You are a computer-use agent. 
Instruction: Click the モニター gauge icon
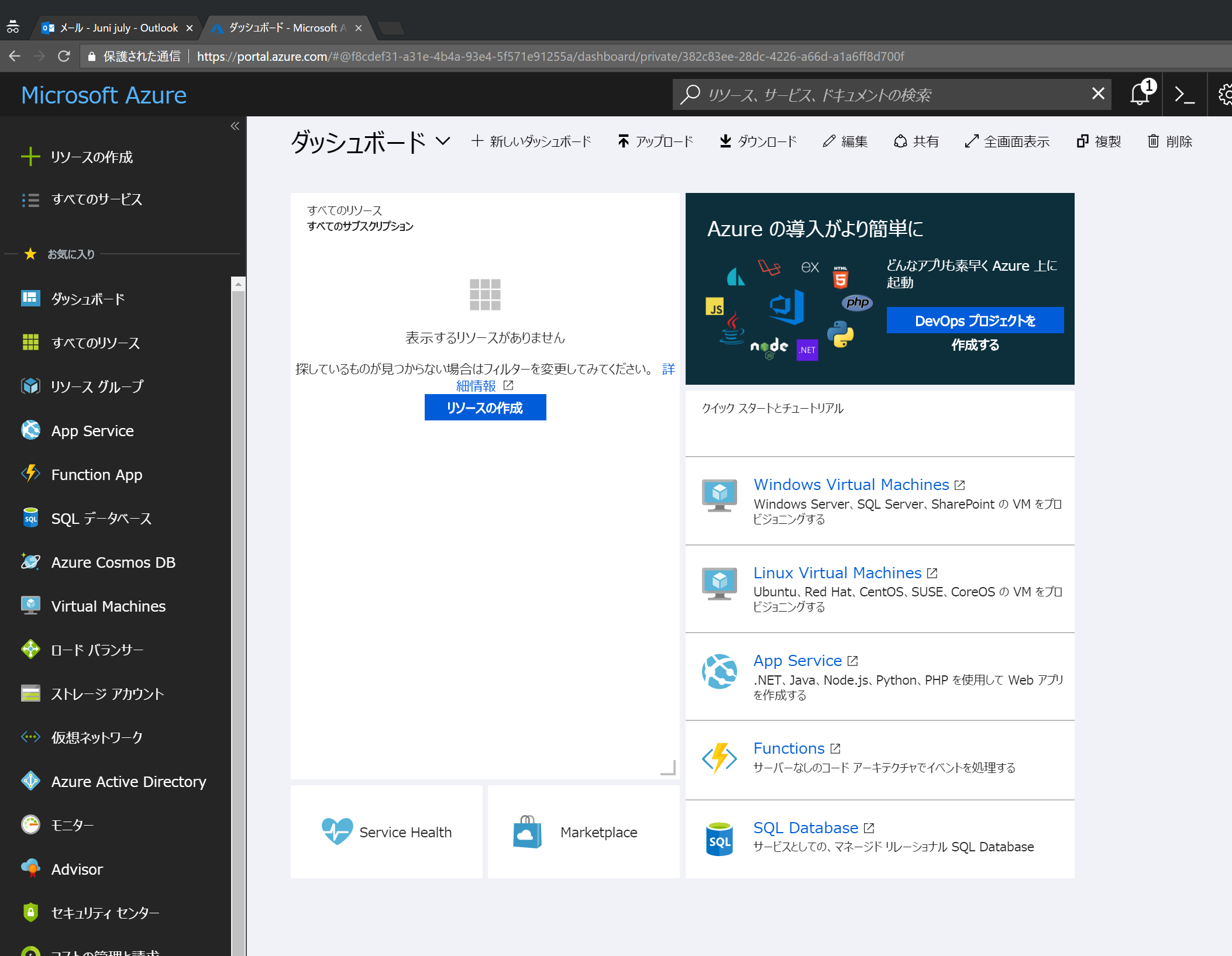point(30,825)
